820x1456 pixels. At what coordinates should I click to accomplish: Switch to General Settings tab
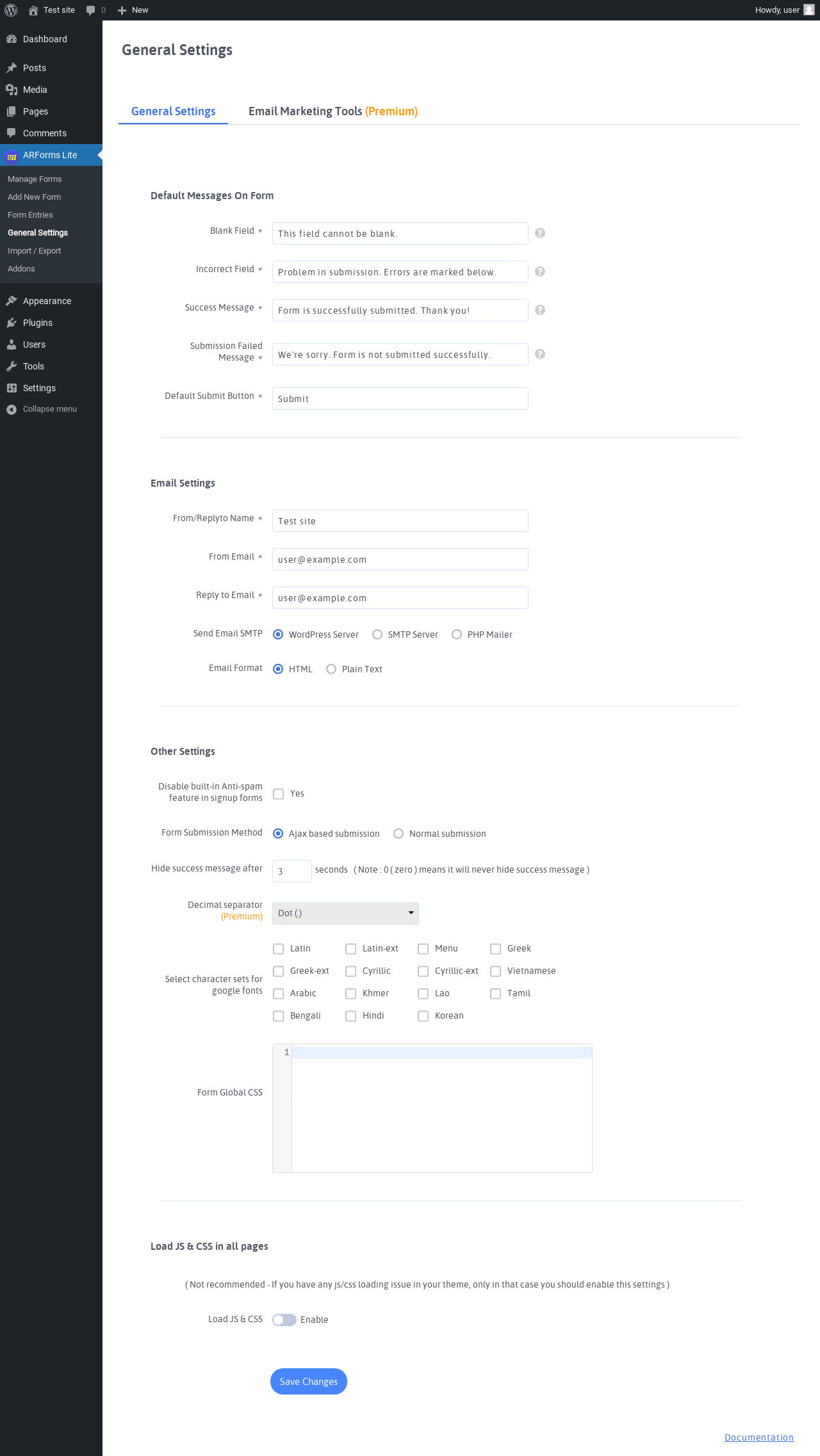pyautogui.click(x=173, y=111)
